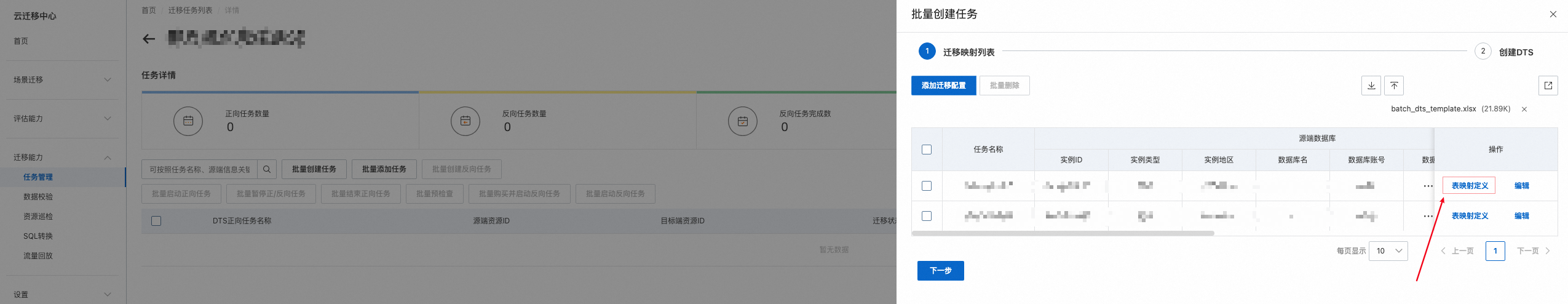This screenshot has height=304, width=1568.
Task: Click the second row's ellipsis icon
Action: (x=1428, y=216)
